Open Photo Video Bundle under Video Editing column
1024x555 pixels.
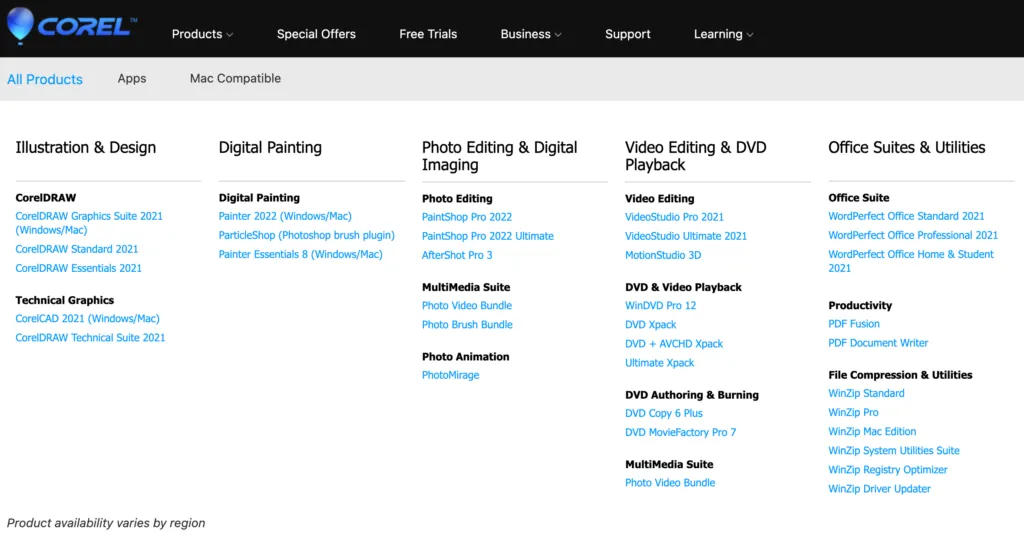pos(670,483)
